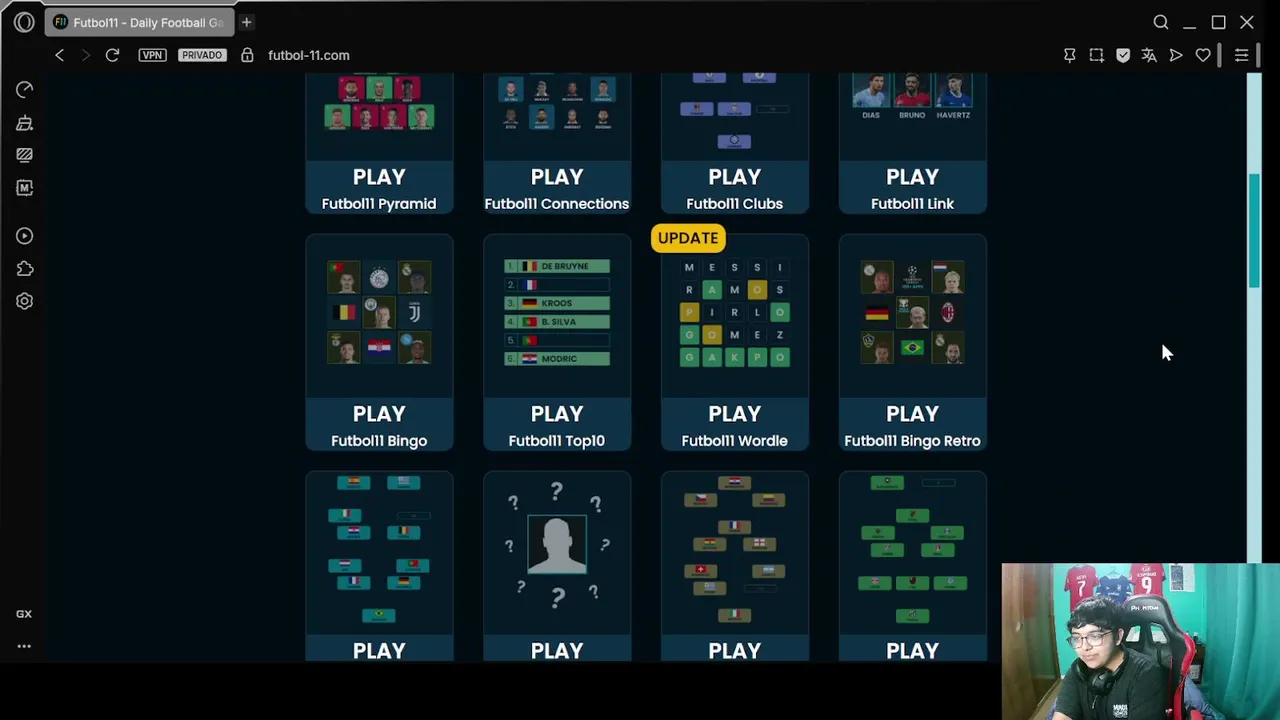Image resolution: width=1280 pixels, height=720 pixels.
Task: Open the Player sidebar icon
Action: [x=25, y=236]
